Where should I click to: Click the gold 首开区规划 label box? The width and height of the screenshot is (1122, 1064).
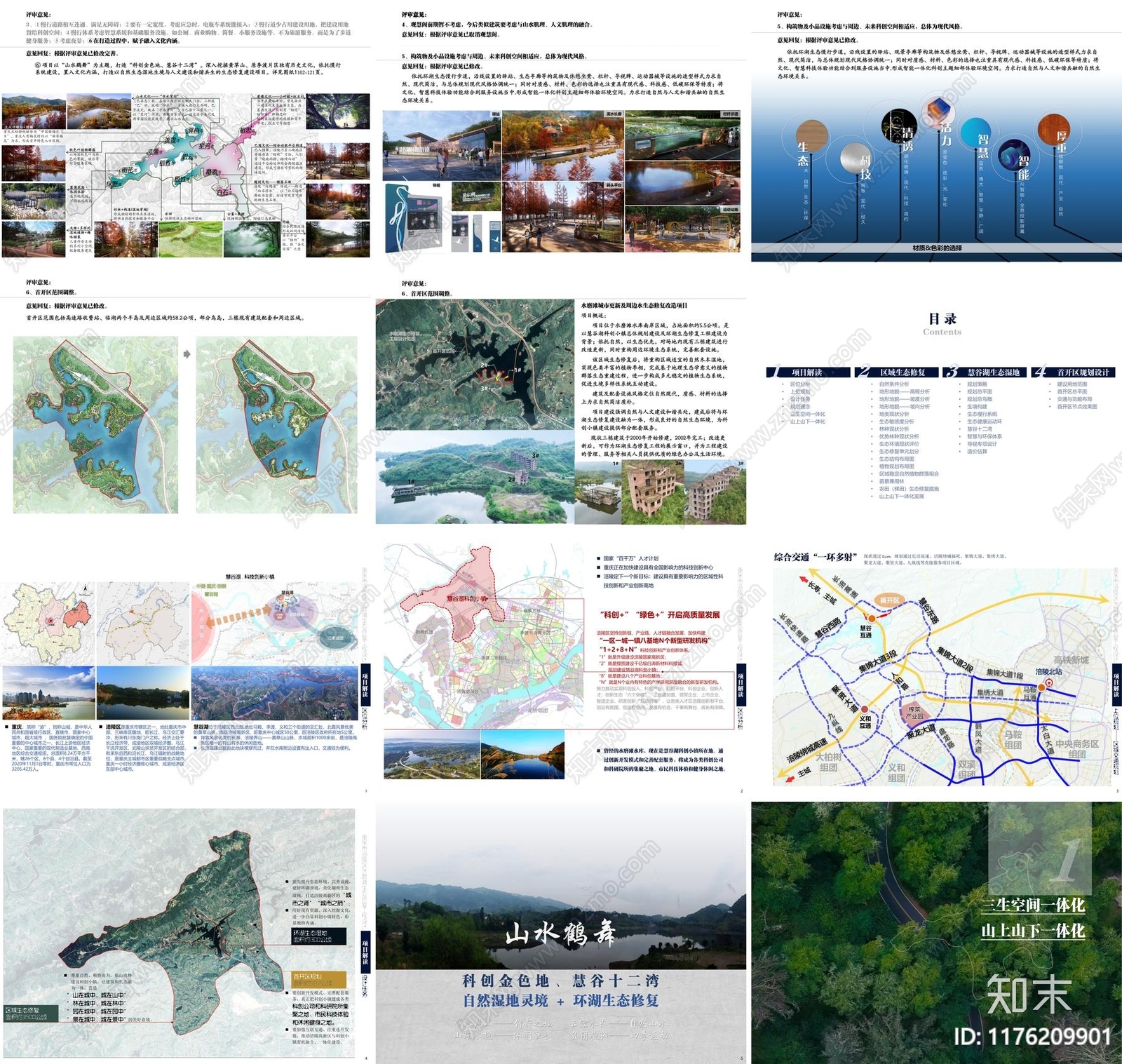319,980
